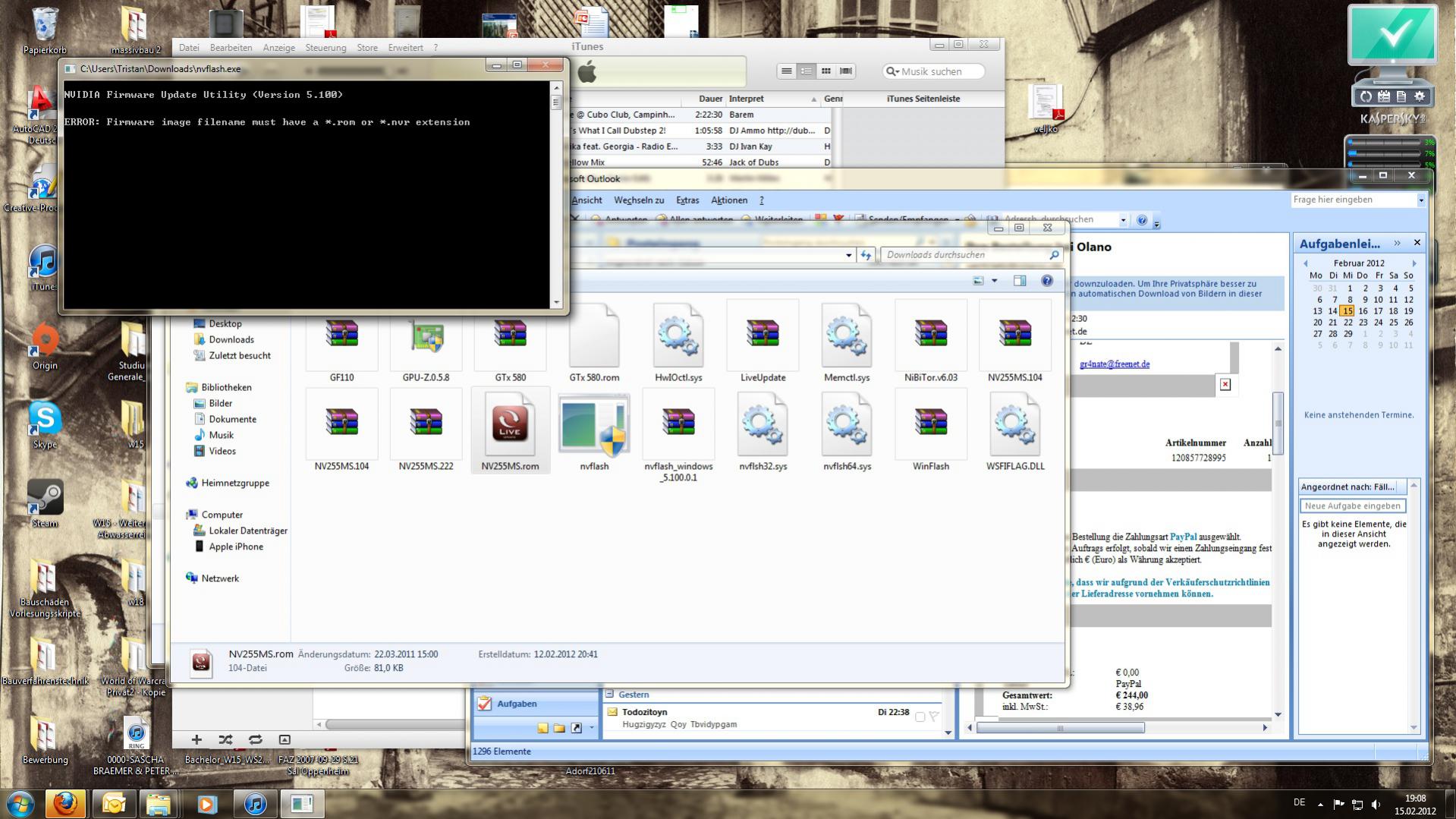Open the Explorer address bar history dropdown
Viewport: 1456px width, 819px height.
(x=848, y=256)
